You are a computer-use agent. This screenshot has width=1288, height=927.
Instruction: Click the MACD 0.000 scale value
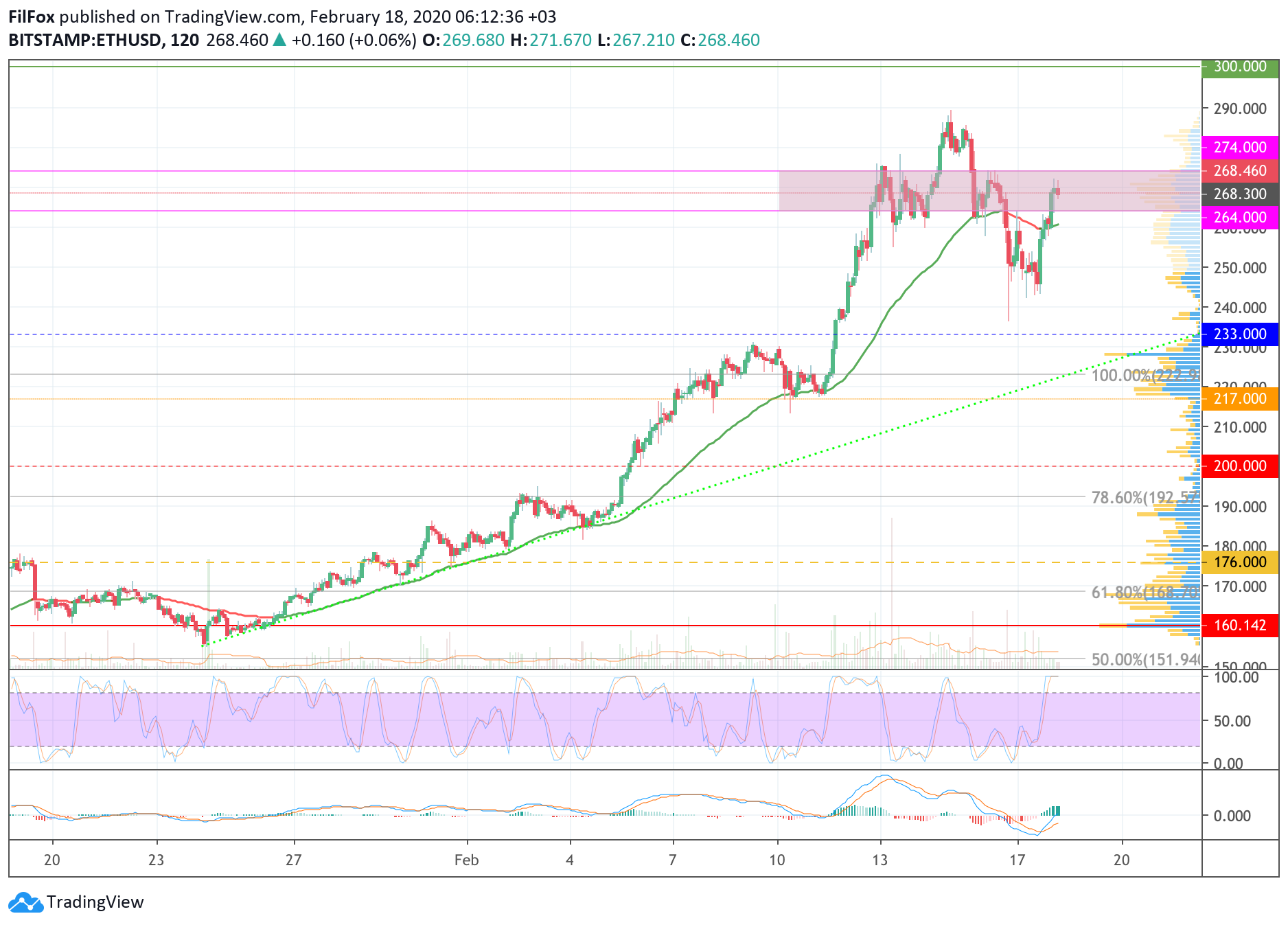pyautogui.click(x=1232, y=816)
